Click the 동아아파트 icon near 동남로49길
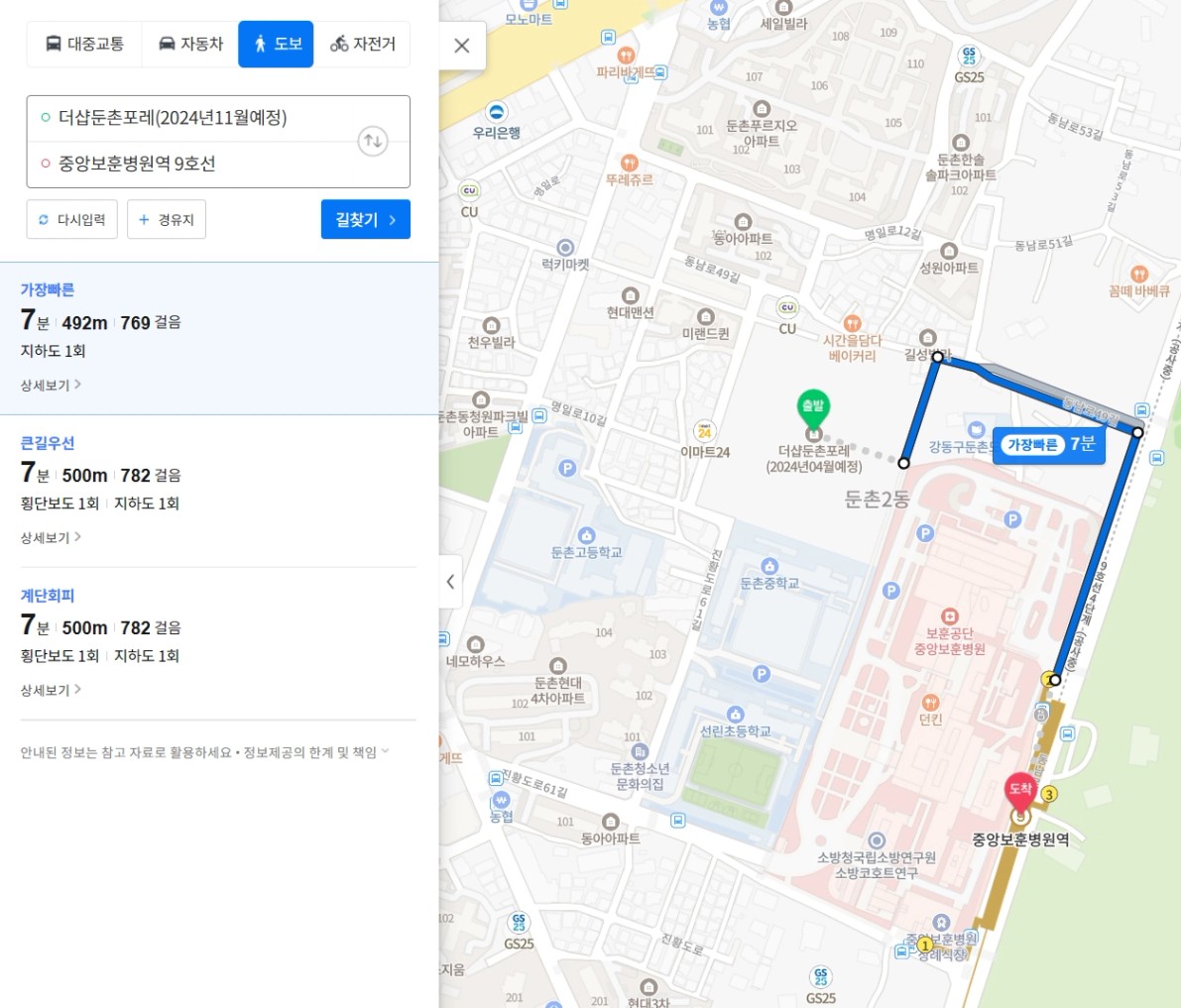1181x1008 pixels. [x=744, y=221]
